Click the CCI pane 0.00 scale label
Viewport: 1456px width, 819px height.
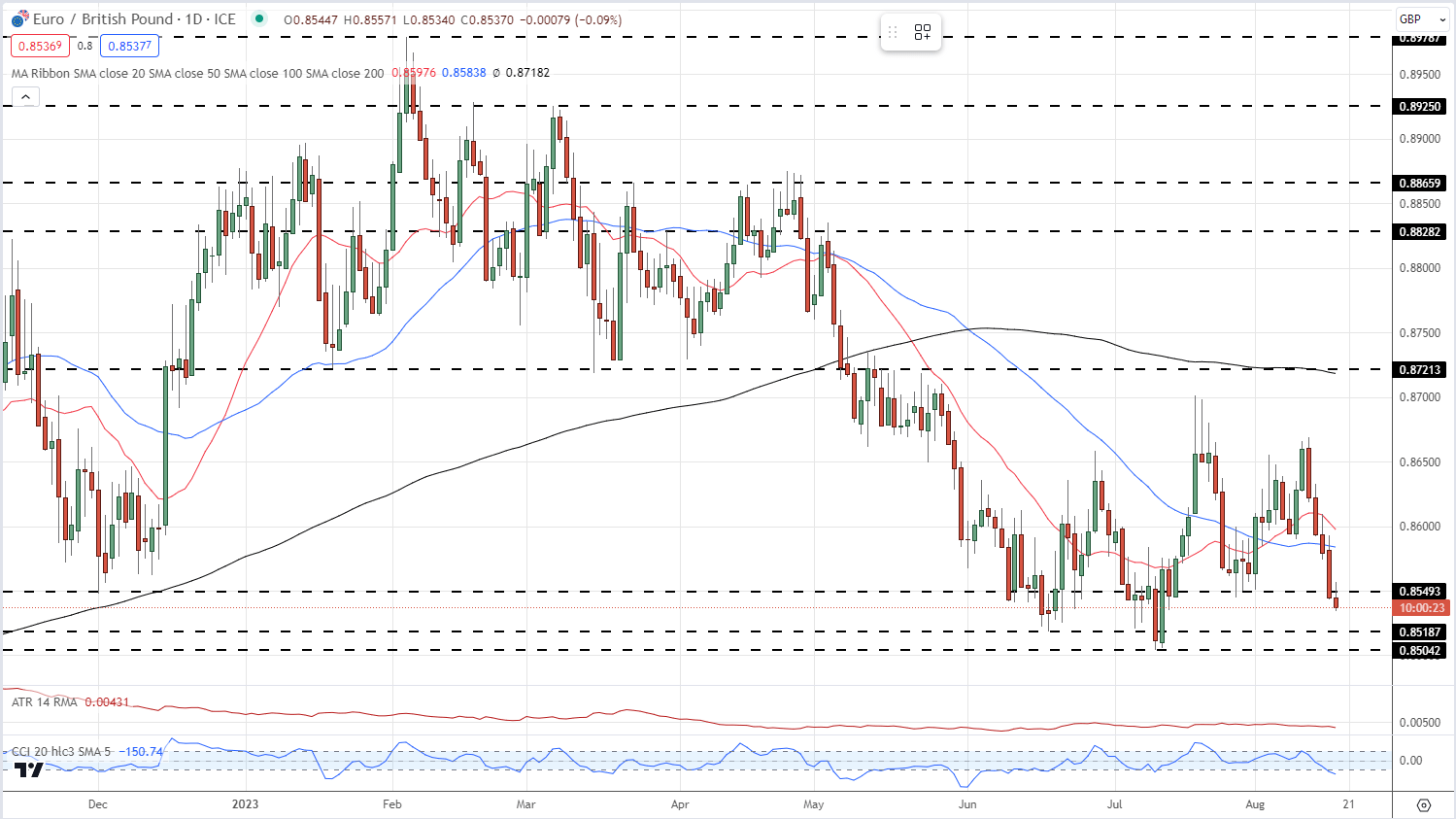coord(1410,761)
